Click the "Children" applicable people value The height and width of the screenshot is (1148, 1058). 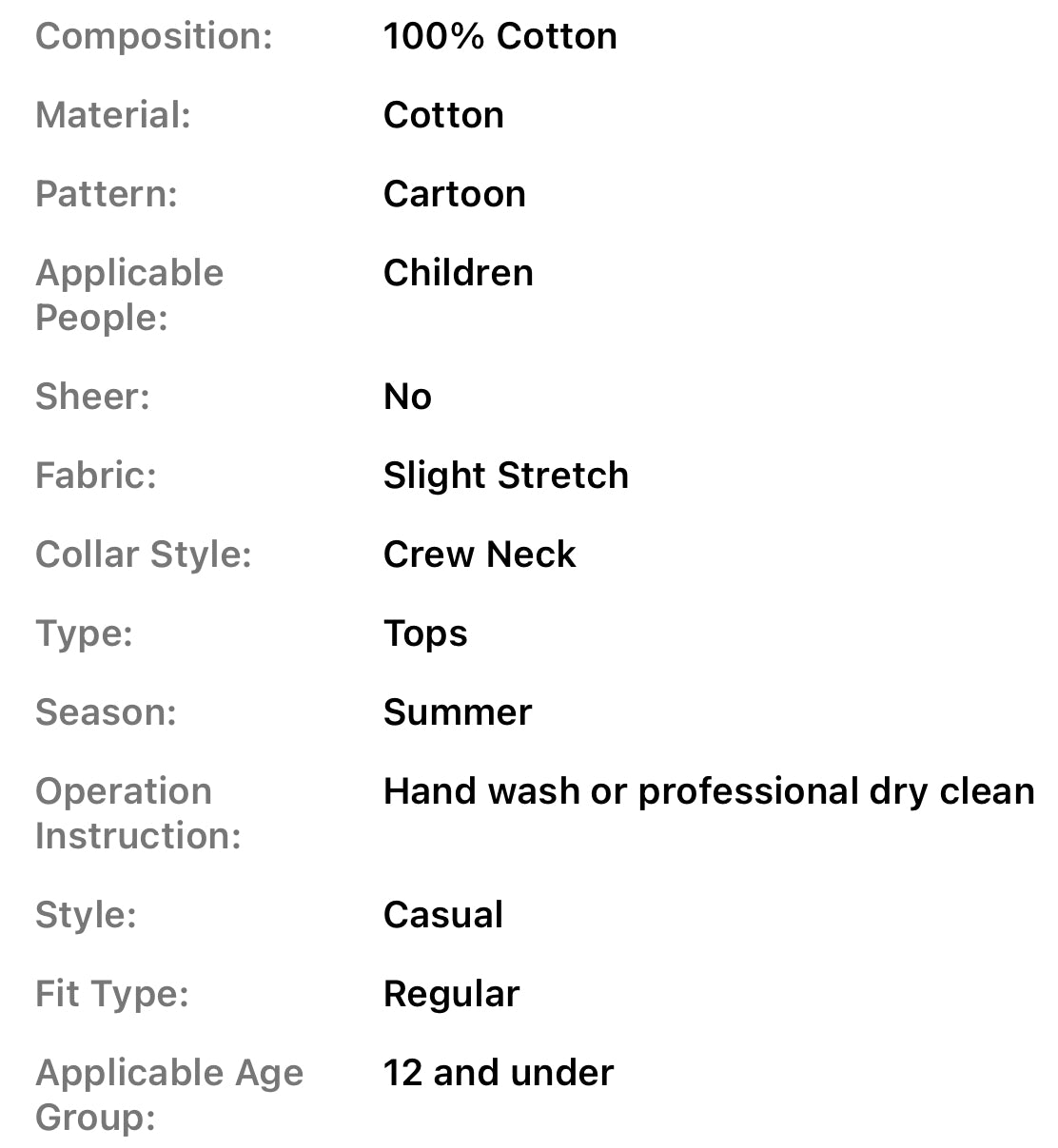click(458, 273)
